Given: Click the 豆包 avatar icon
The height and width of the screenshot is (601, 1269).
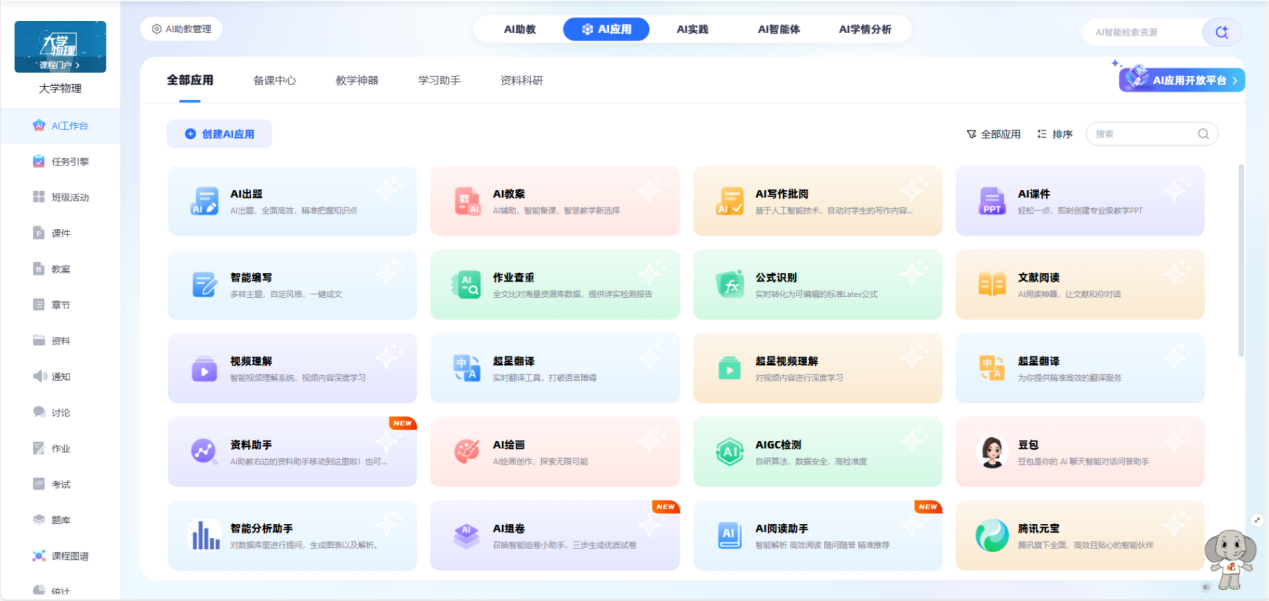Looking at the screenshot, I should click(992, 452).
